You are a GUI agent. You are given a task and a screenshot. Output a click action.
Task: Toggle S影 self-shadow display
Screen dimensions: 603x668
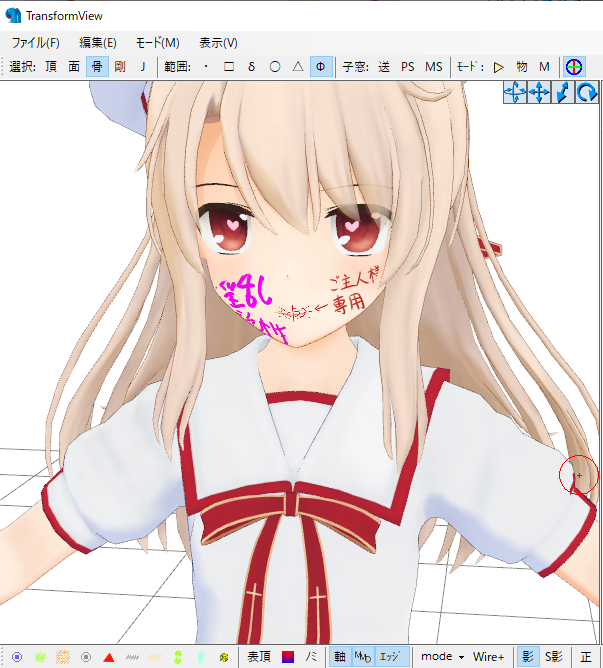click(x=554, y=657)
